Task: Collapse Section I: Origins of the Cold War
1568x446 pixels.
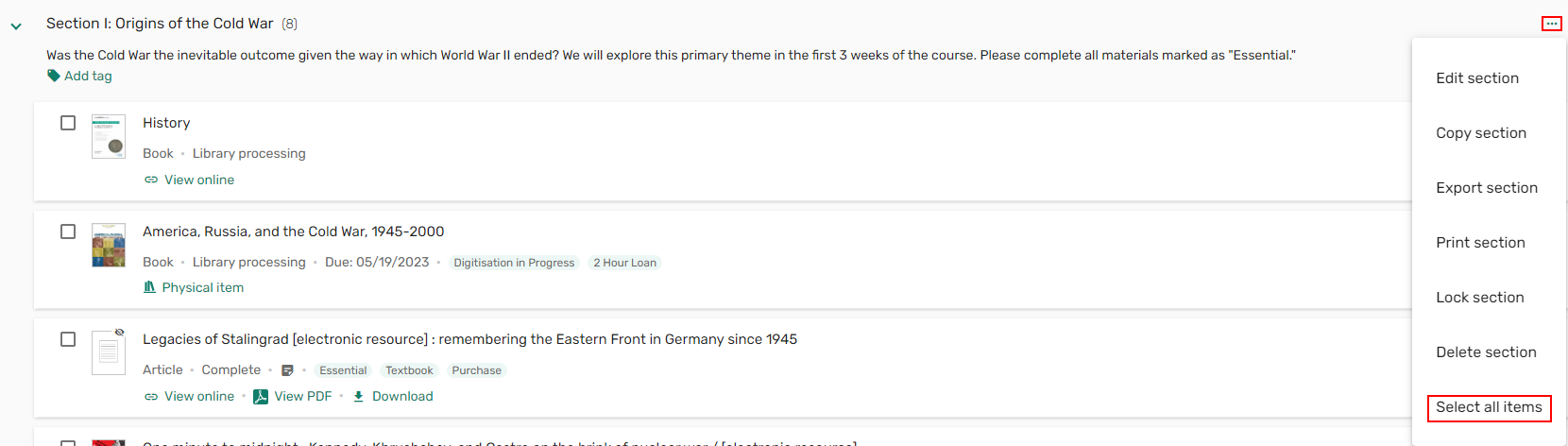Action: click(16, 26)
